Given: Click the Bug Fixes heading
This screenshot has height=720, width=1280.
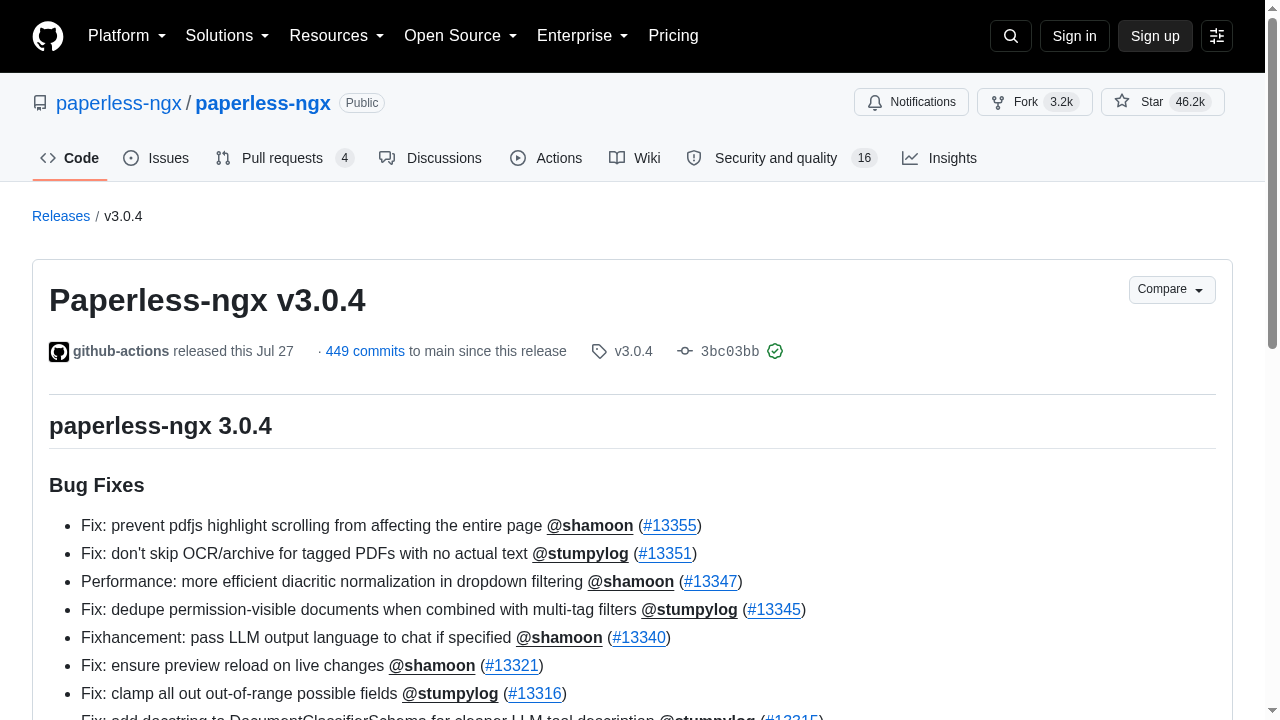Looking at the screenshot, I should pos(97,485).
